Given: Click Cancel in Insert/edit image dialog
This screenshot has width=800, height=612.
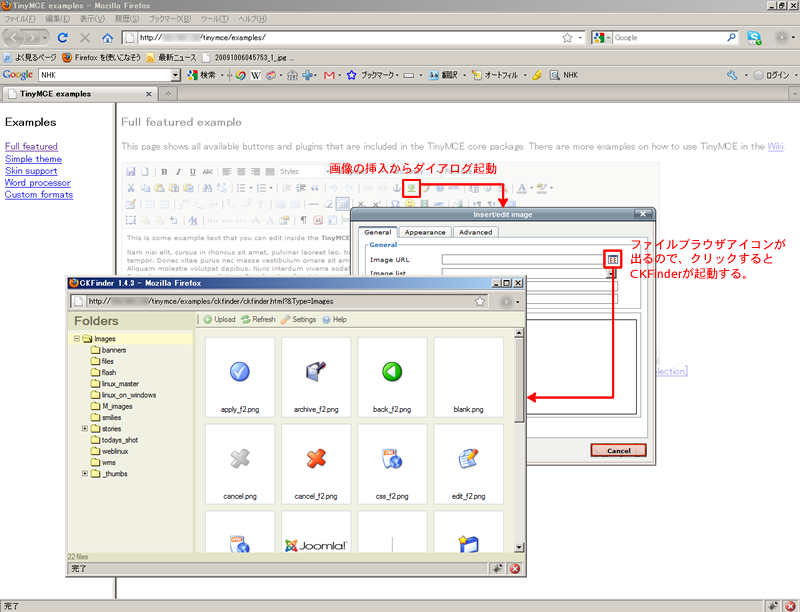Looking at the screenshot, I should tap(618, 450).
